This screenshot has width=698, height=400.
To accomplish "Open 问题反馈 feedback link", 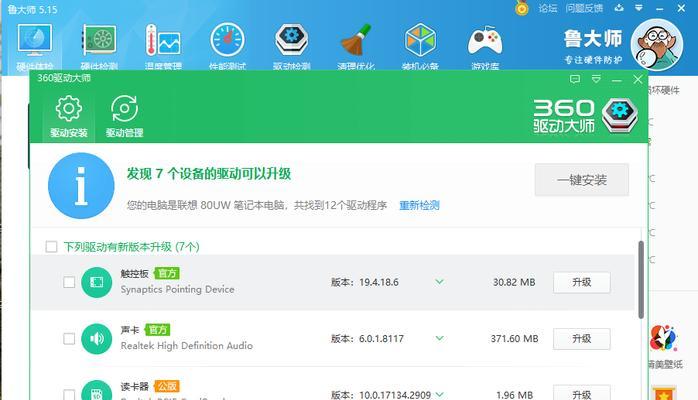I will (584, 8).
